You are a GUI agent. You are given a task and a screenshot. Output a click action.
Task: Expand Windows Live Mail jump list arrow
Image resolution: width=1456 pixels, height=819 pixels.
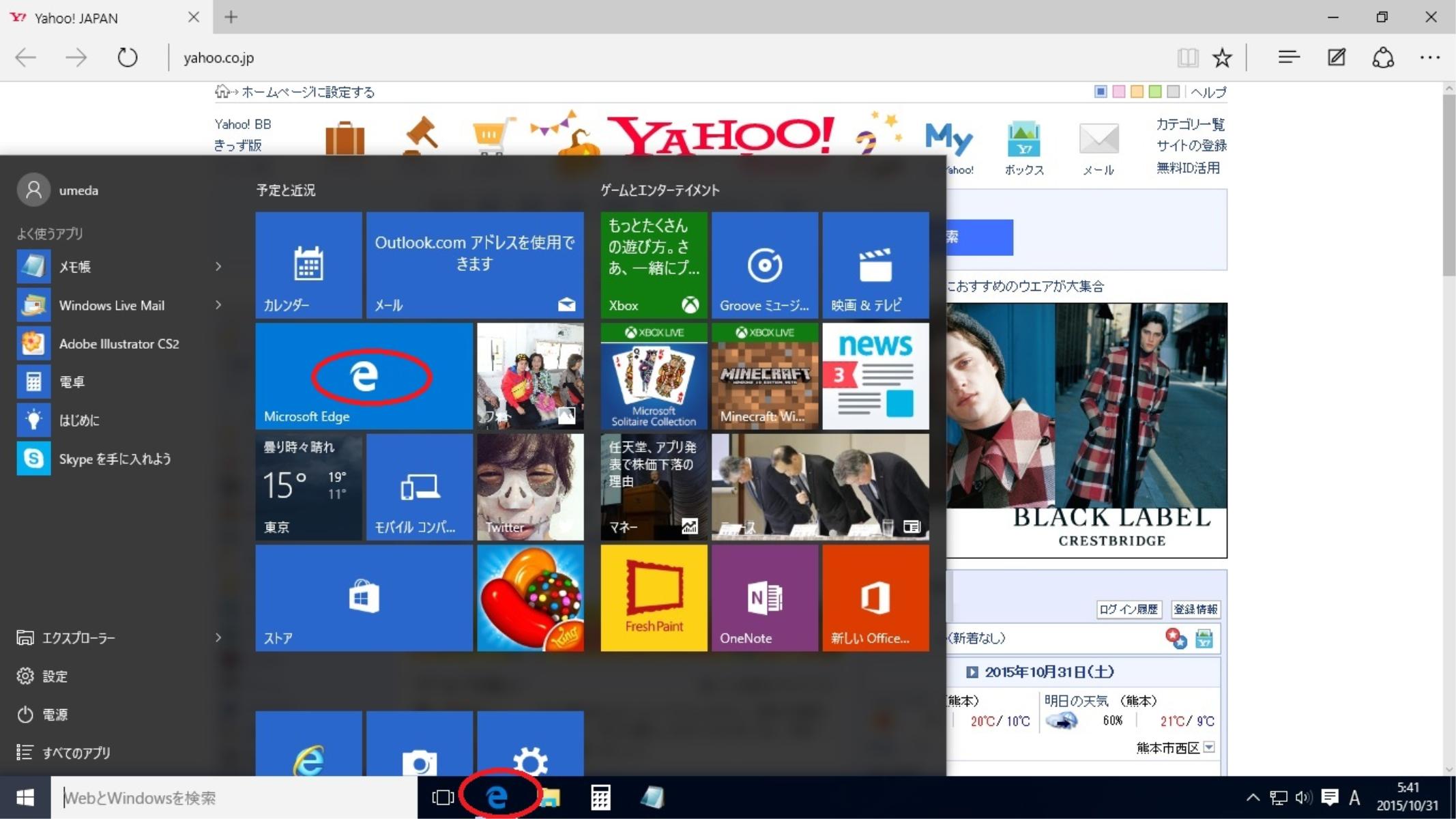point(218,305)
